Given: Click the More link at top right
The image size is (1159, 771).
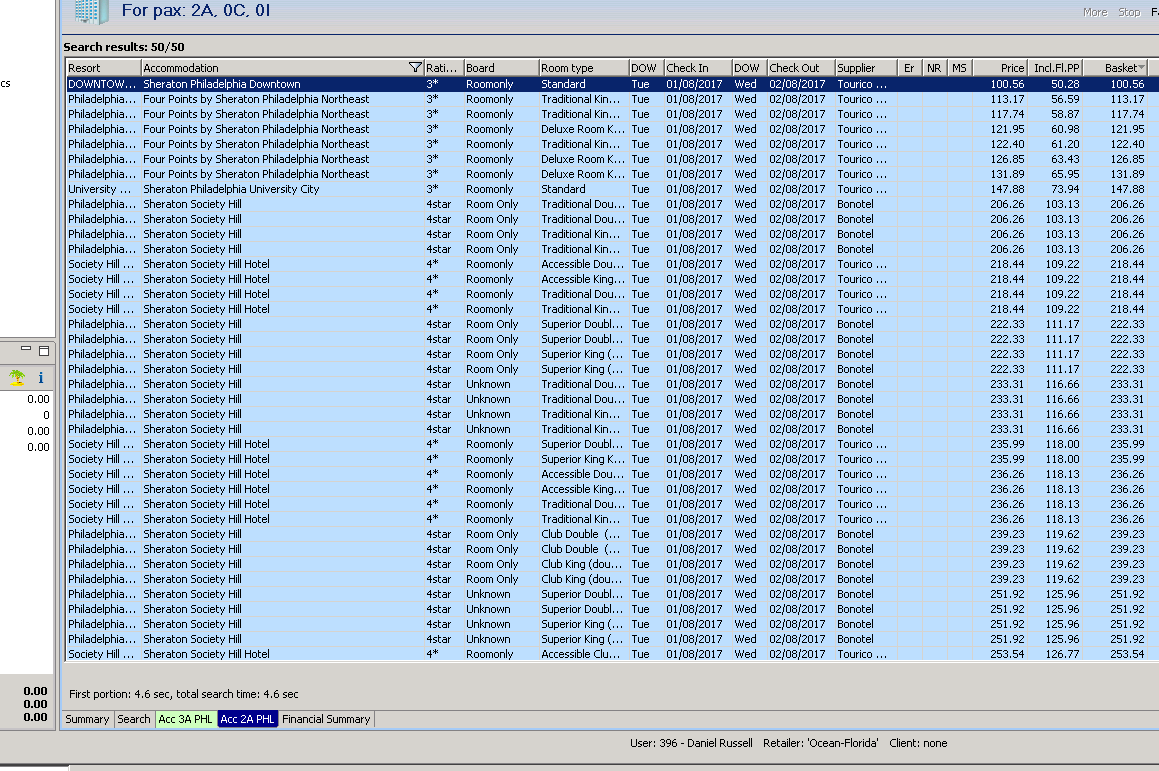Looking at the screenshot, I should point(1095,12).
